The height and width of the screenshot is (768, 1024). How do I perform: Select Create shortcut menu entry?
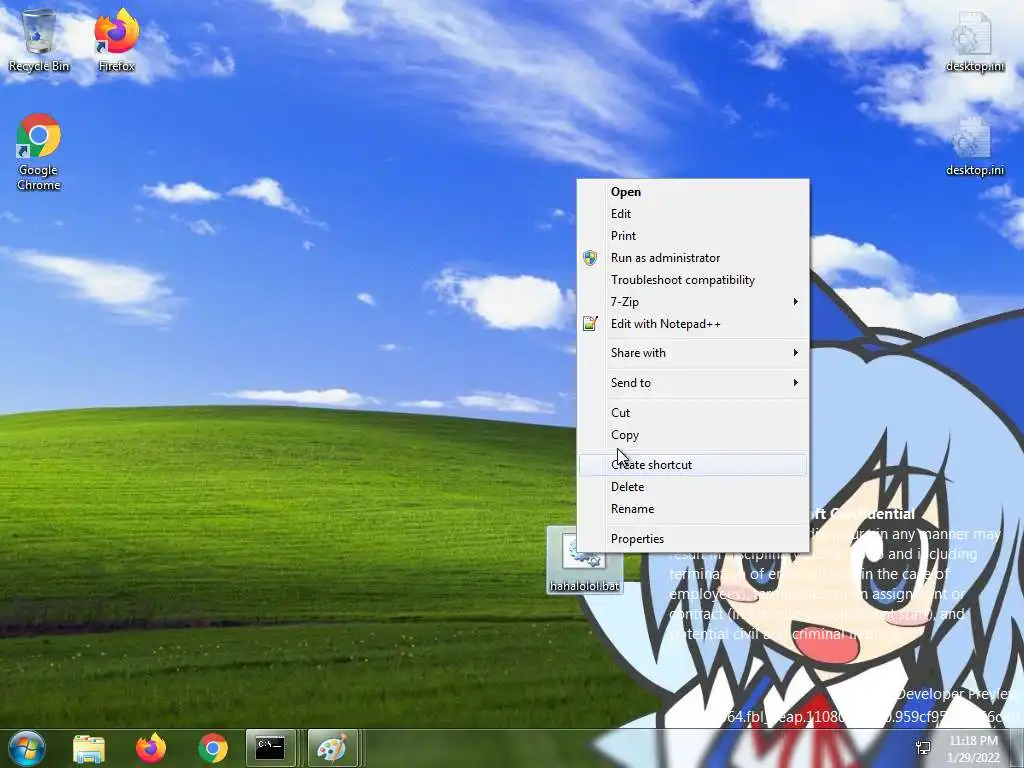coord(693,465)
